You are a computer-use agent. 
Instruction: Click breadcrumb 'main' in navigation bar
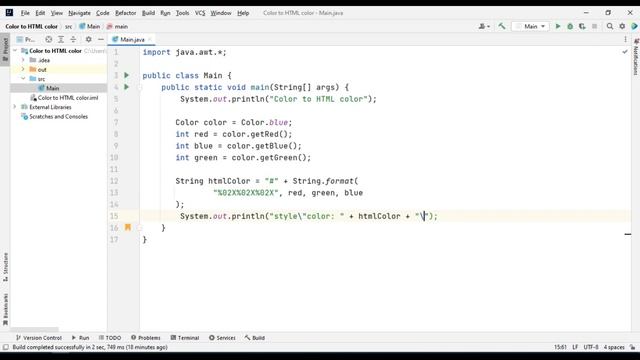coord(118,27)
